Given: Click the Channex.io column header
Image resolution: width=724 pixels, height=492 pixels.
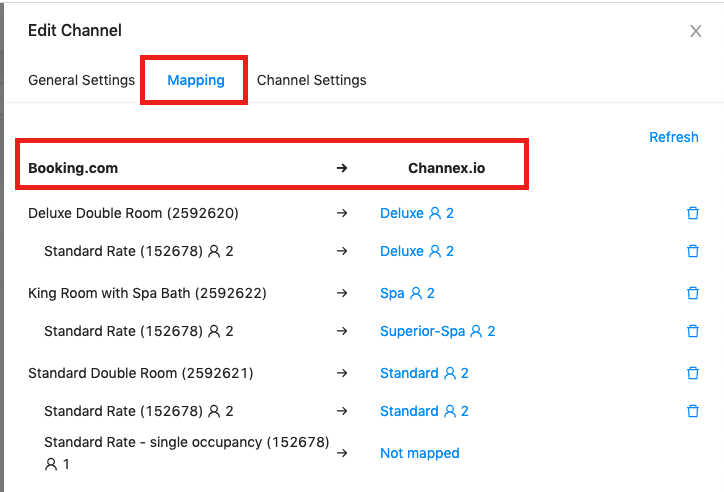Looking at the screenshot, I should coord(446,168).
